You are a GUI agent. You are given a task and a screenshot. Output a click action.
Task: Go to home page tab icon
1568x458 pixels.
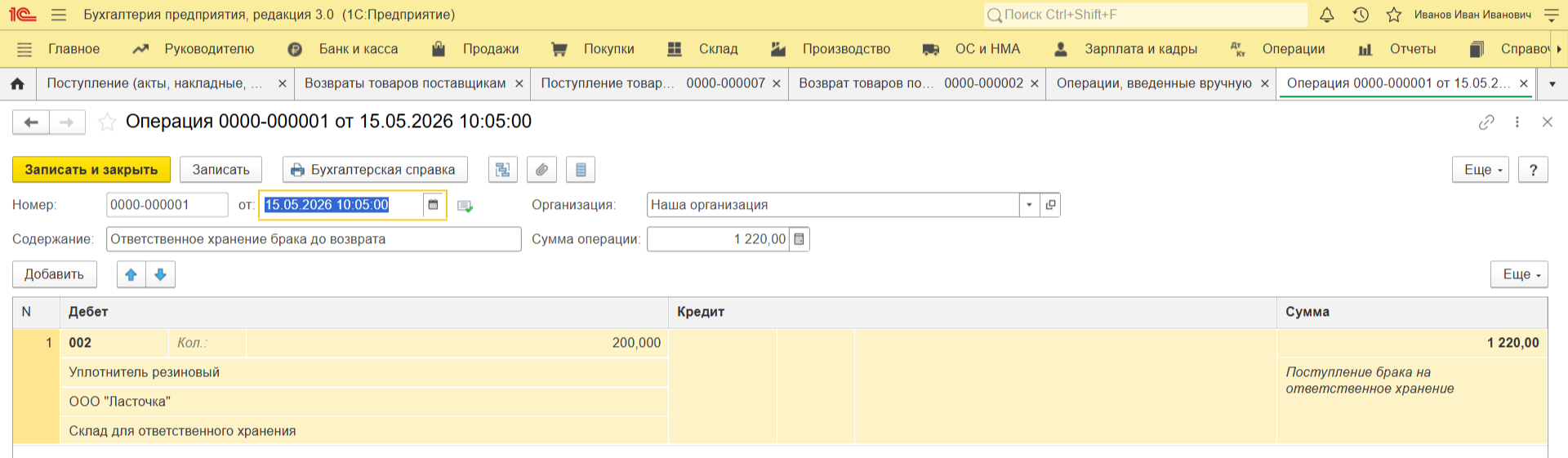[17, 83]
